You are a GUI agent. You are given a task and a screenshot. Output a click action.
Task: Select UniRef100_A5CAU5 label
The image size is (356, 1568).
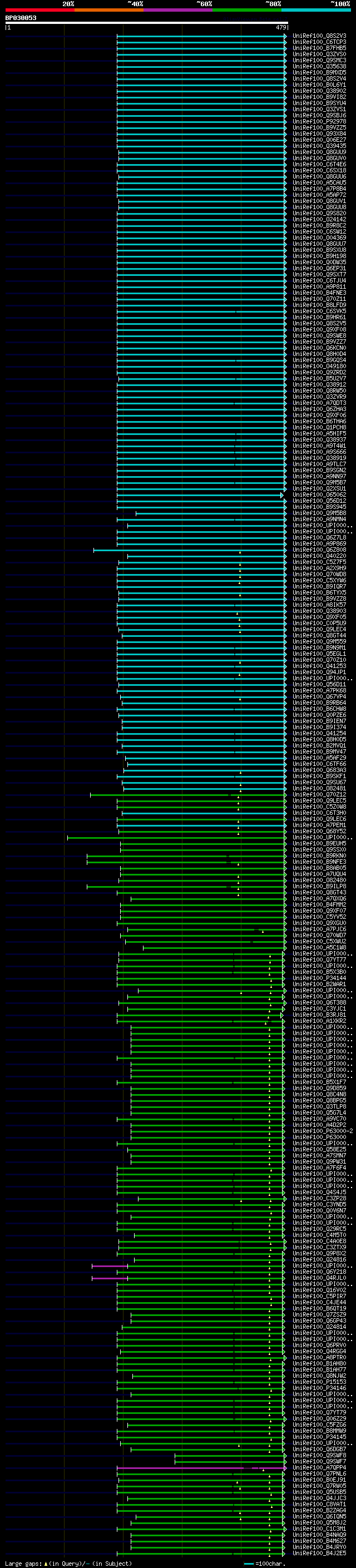click(319, 182)
